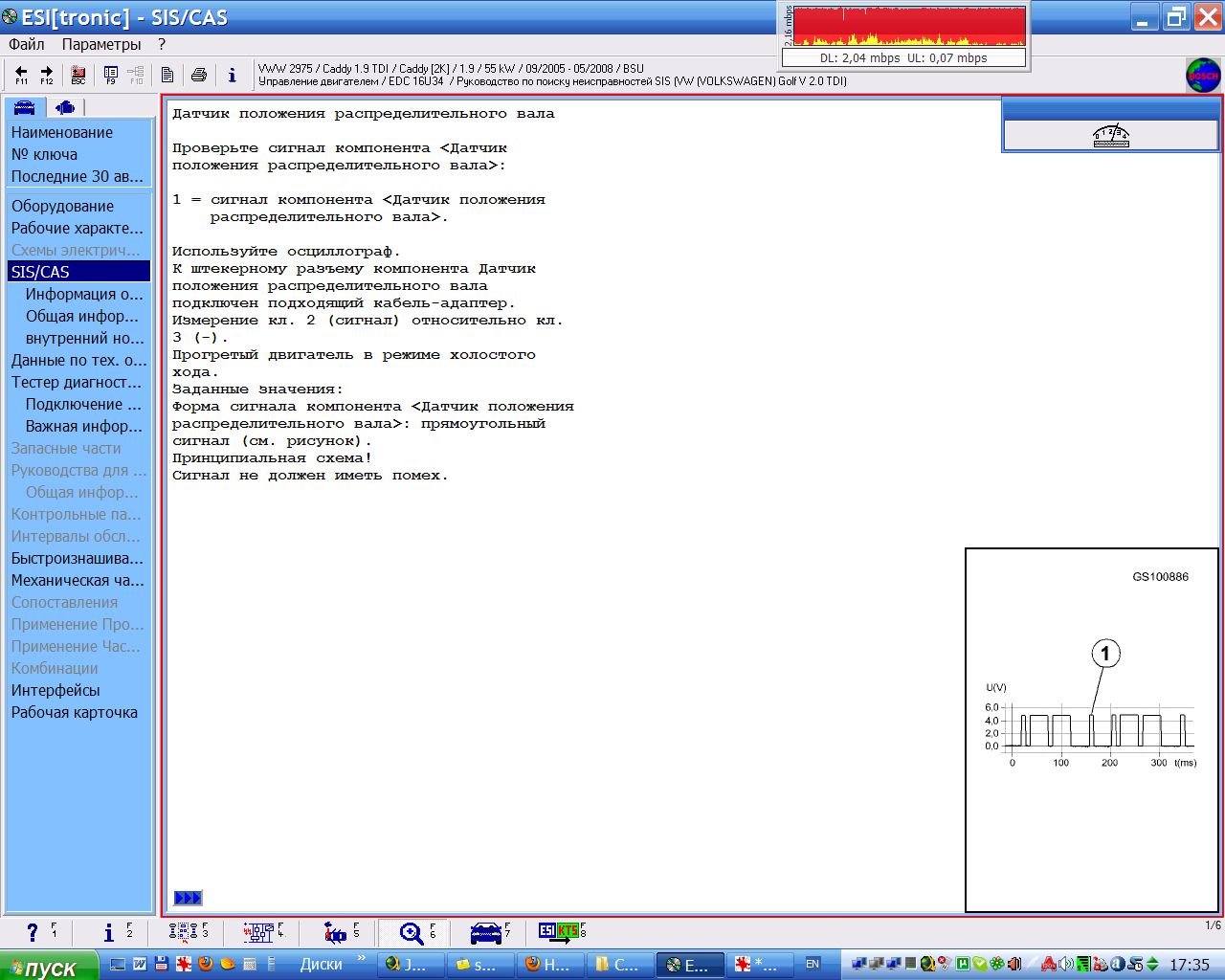Open the blue info icon in toolbar
This screenshot has width=1225, height=980.
[232, 75]
